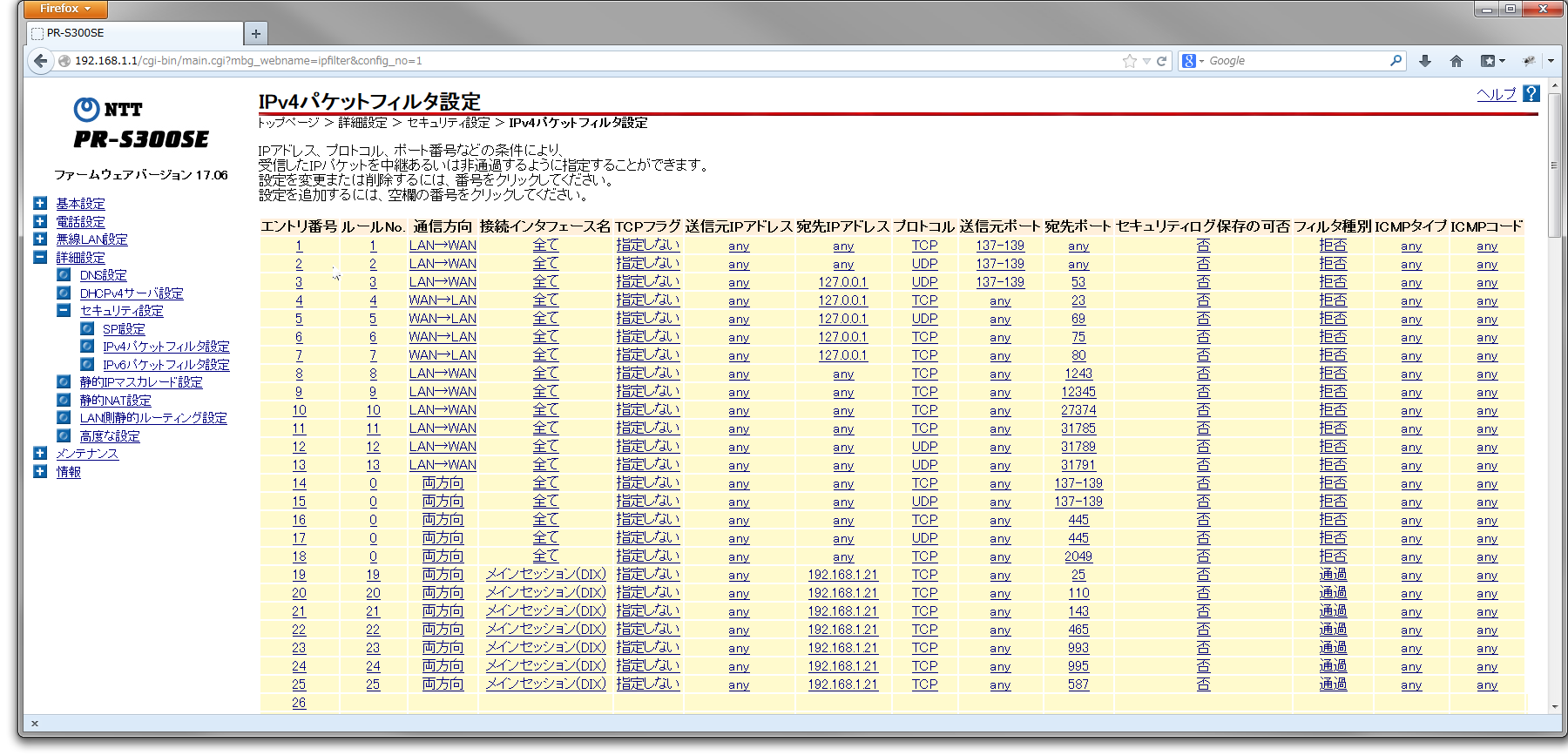Click the 高度な設定 bullet icon
The image size is (1568, 755).
(x=64, y=436)
